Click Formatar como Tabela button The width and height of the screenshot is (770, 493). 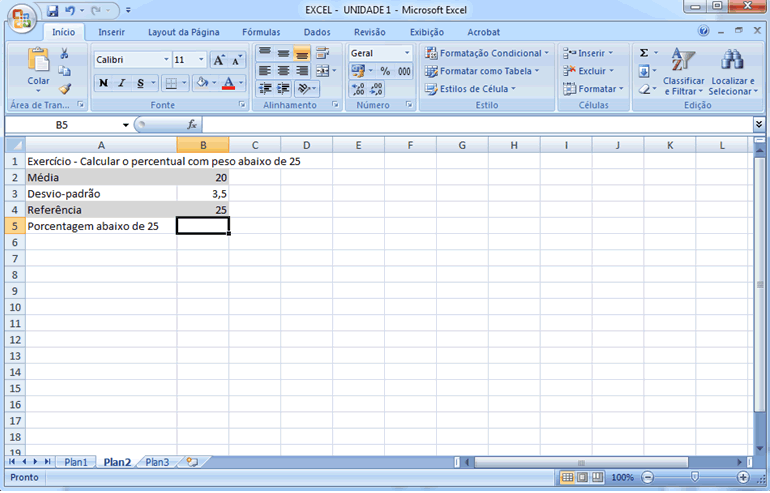pos(481,71)
